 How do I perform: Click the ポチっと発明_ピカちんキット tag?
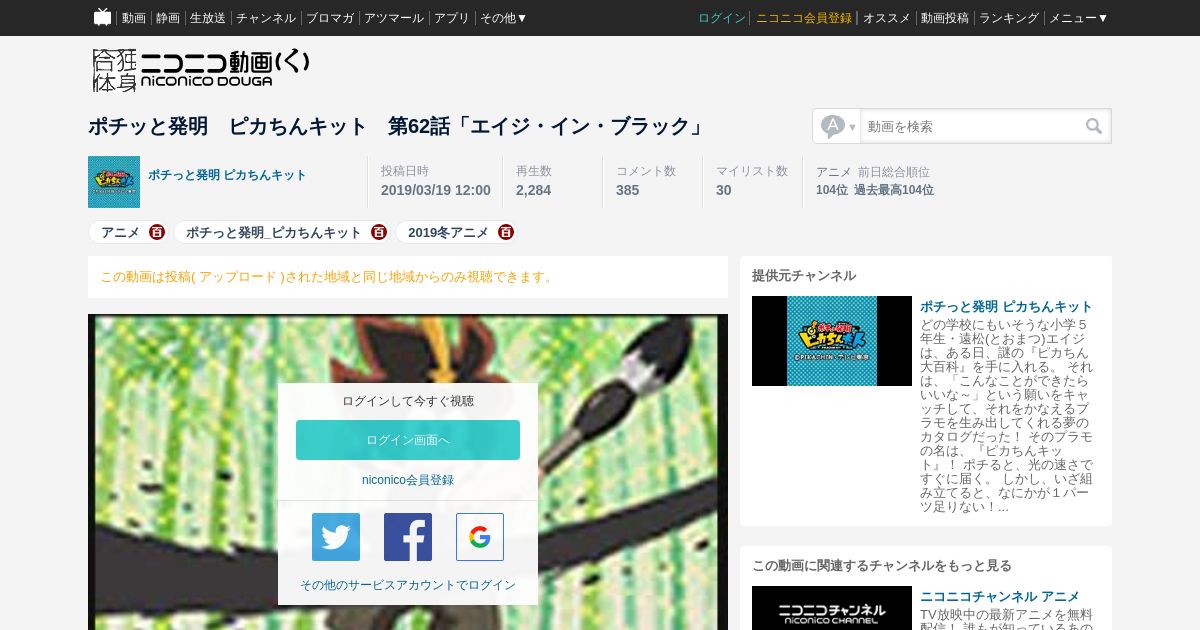[274, 232]
